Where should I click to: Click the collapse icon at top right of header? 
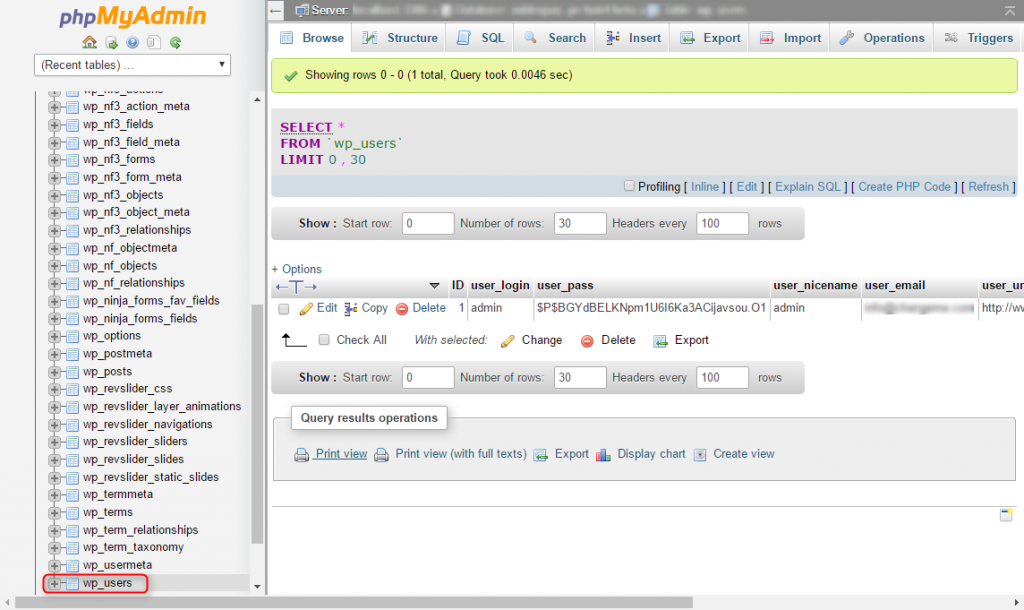(1010, 9)
